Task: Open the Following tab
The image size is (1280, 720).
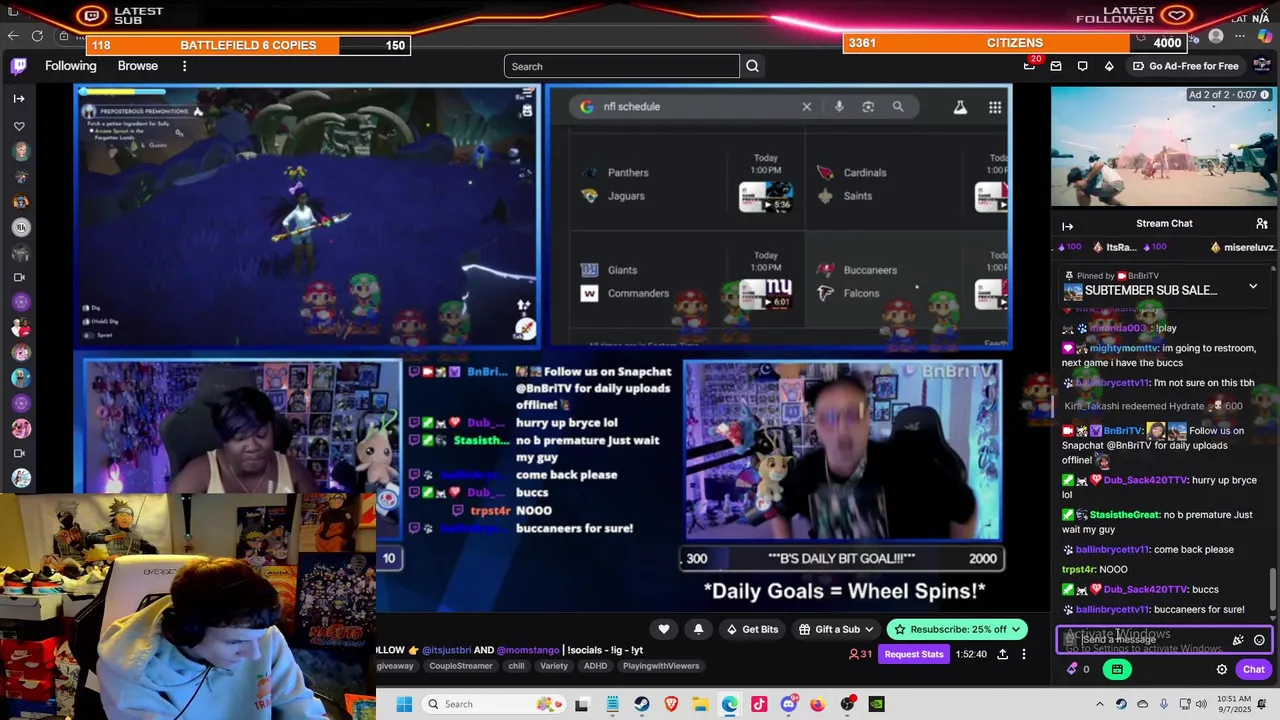Action: coord(70,66)
